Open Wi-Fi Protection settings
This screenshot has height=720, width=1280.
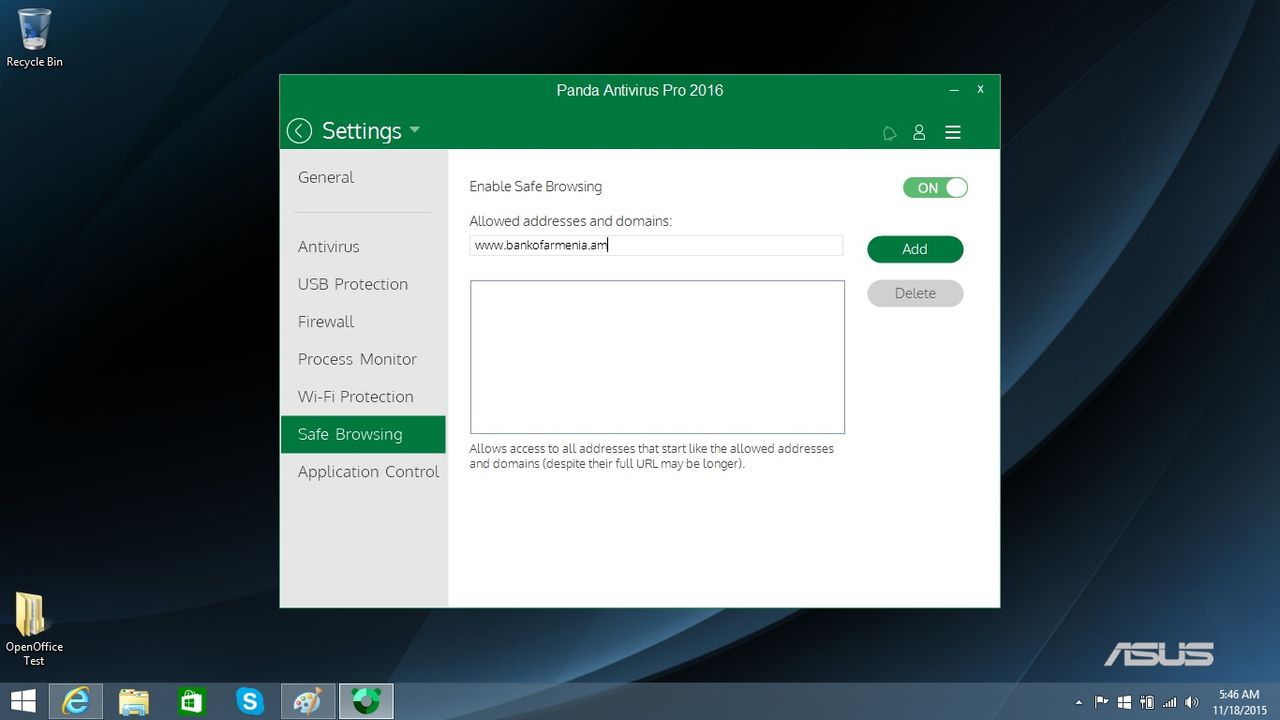pos(355,396)
